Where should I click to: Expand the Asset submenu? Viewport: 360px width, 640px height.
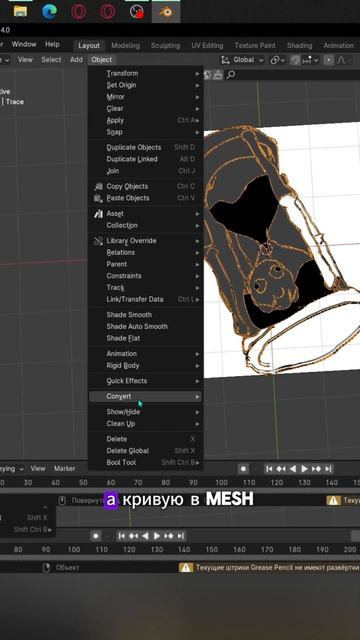[x=145, y=213]
